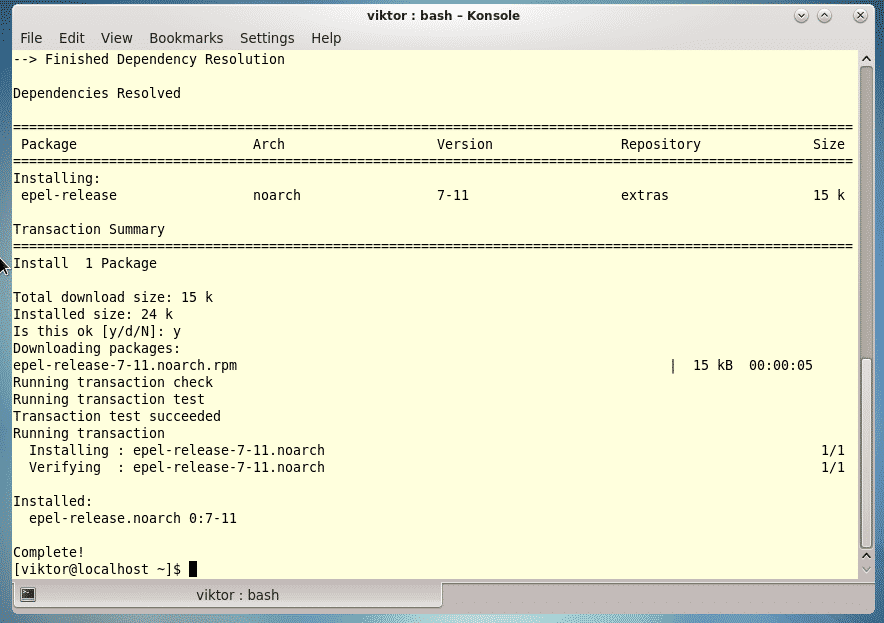Open the Bookmarks menu
This screenshot has width=884, height=623.
[x=186, y=38]
